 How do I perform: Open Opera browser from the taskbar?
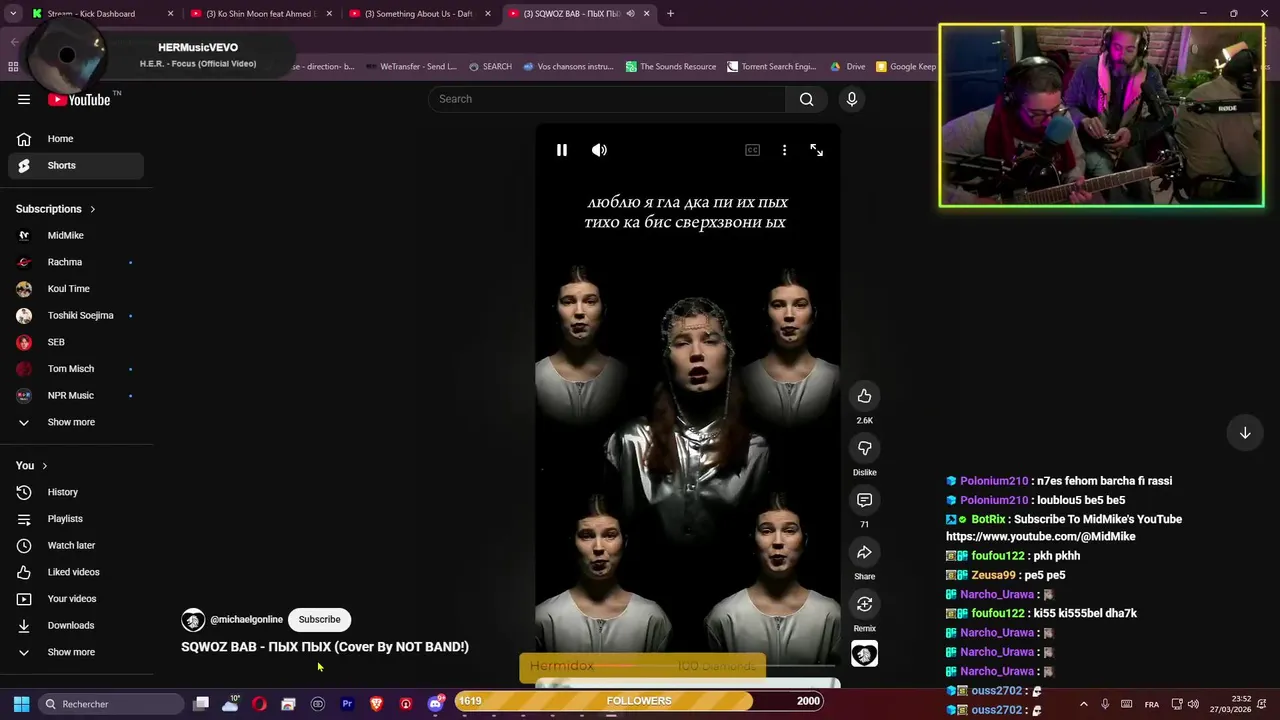[259, 704]
